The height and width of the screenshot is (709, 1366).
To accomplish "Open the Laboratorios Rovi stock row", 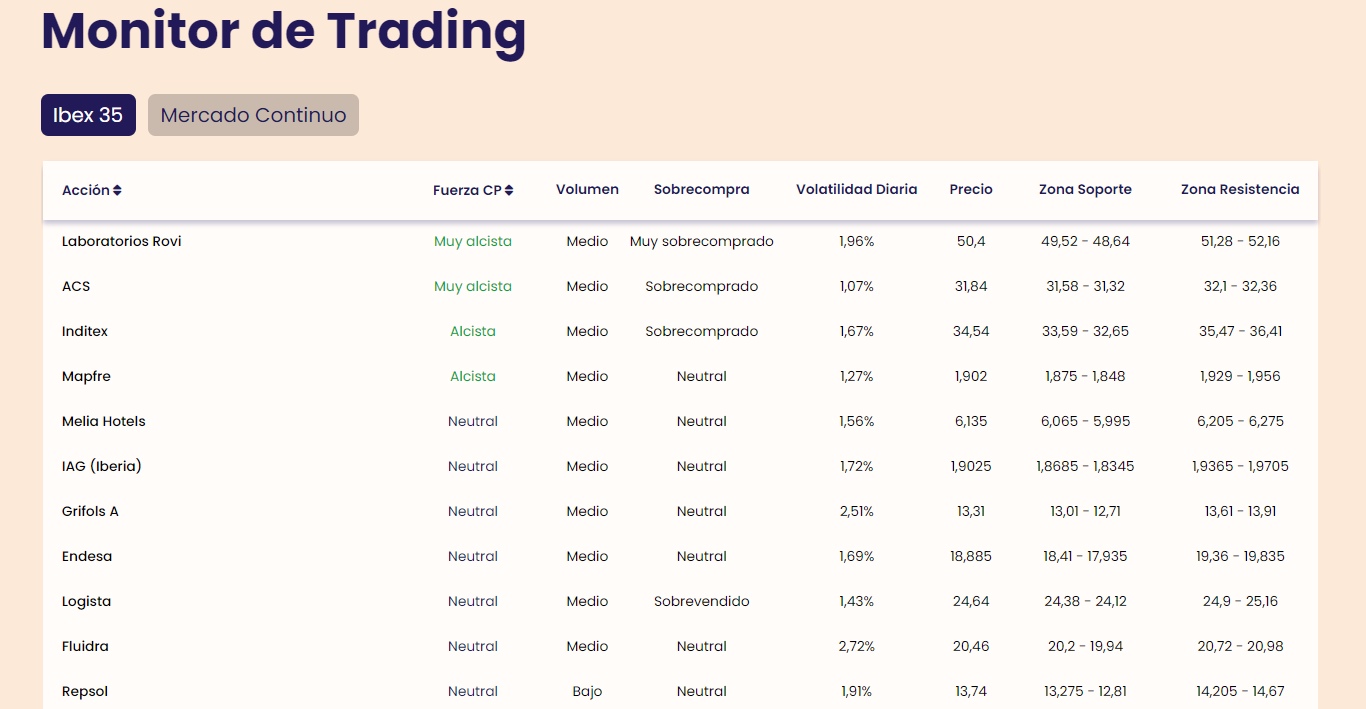I will (x=122, y=241).
